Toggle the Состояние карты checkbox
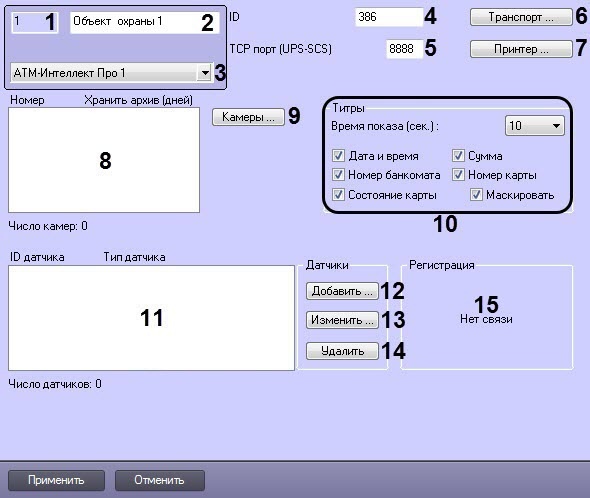 (x=338, y=195)
